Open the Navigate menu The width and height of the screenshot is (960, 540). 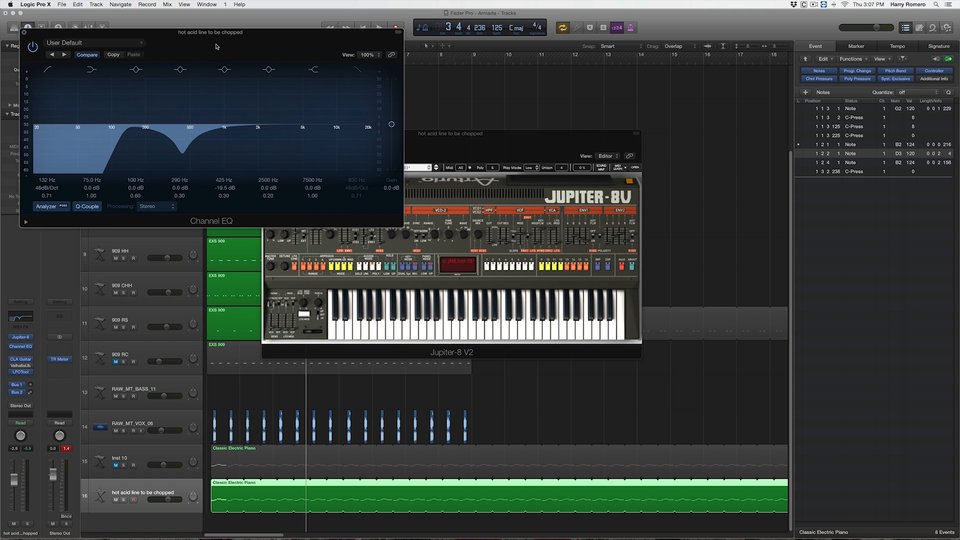click(120, 4)
